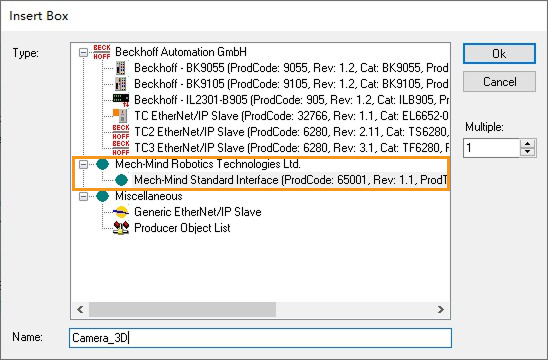548x360 pixels.
Task: Decrease the Multiple value with down arrow
Action: [527, 152]
